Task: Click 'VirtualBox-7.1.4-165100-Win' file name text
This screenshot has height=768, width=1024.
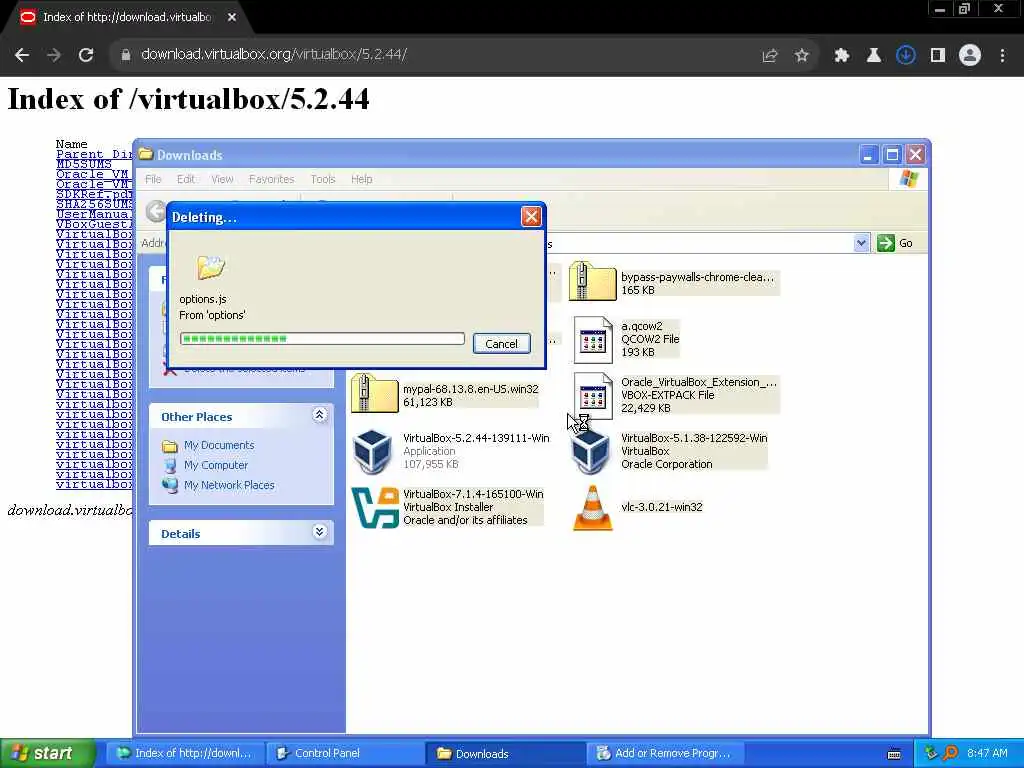Action: pyautogui.click(x=473, y=494)
